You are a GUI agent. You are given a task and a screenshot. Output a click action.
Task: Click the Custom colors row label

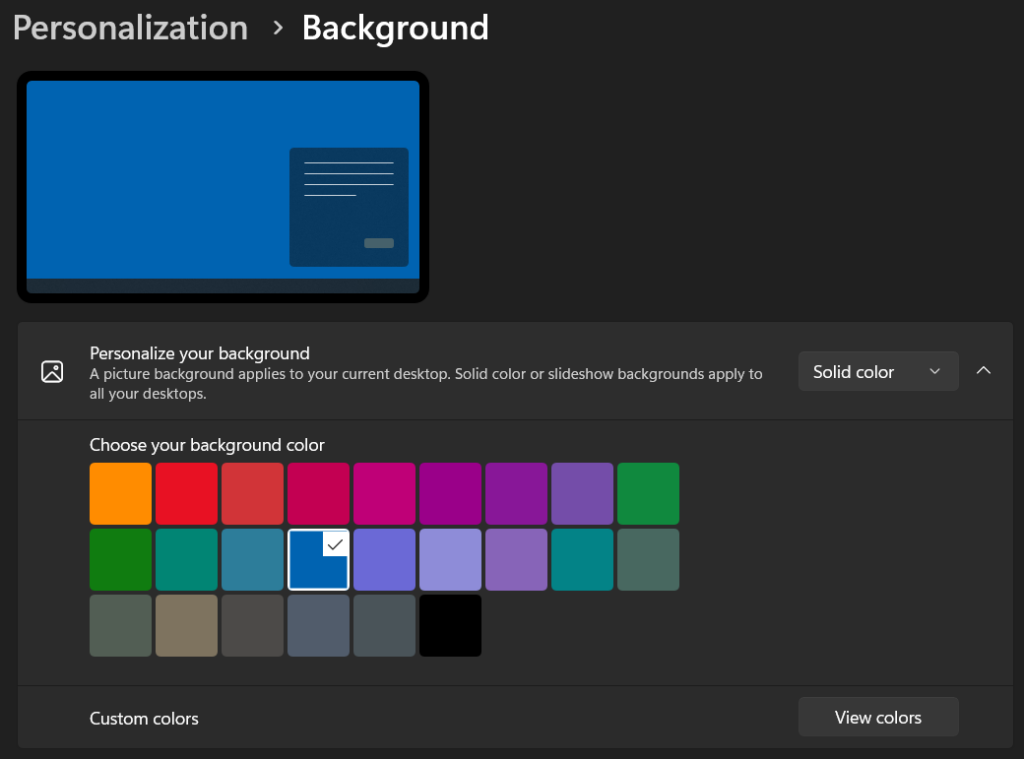click(144, 718)
